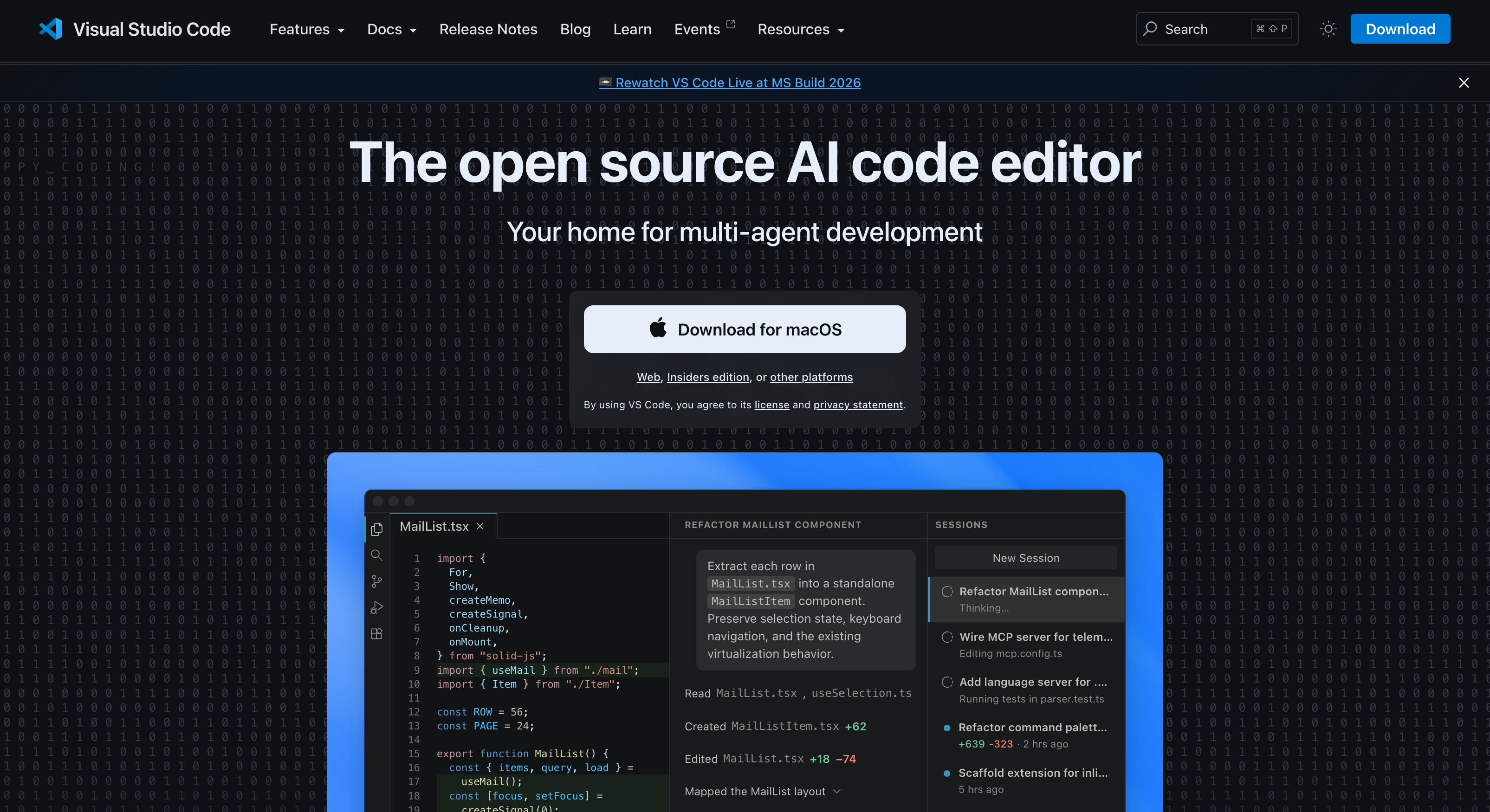Click 'Read MailList.tsx , useSelection.ts' text
Image resolution: width=1490 pixels, height=812 pixels.
pyautogui.click(x=797, y=693)
